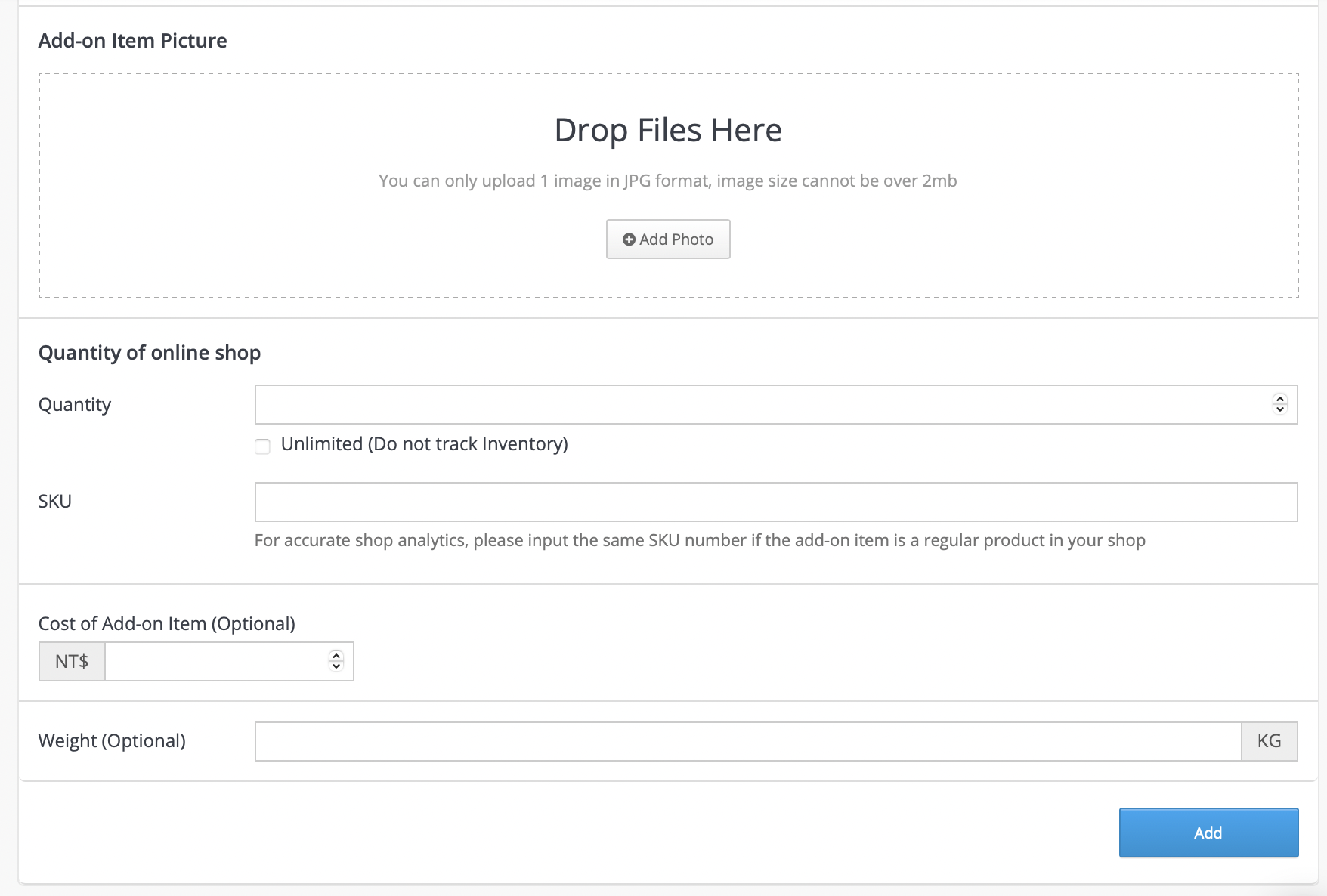
Task: Click the JPG format upload hint text
Action: [668, 181]
